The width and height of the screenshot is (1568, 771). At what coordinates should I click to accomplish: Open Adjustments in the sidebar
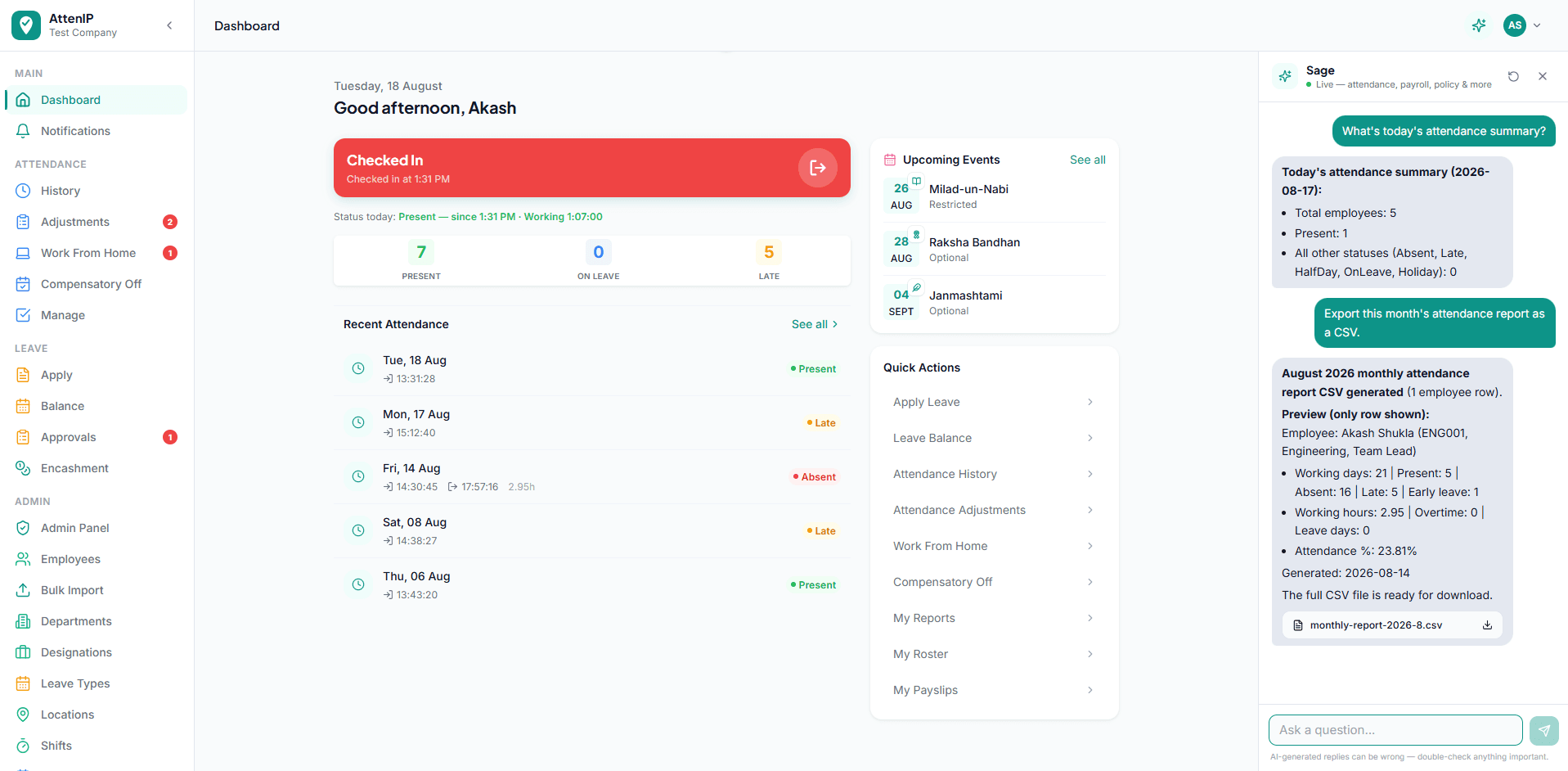coord(97,222)
